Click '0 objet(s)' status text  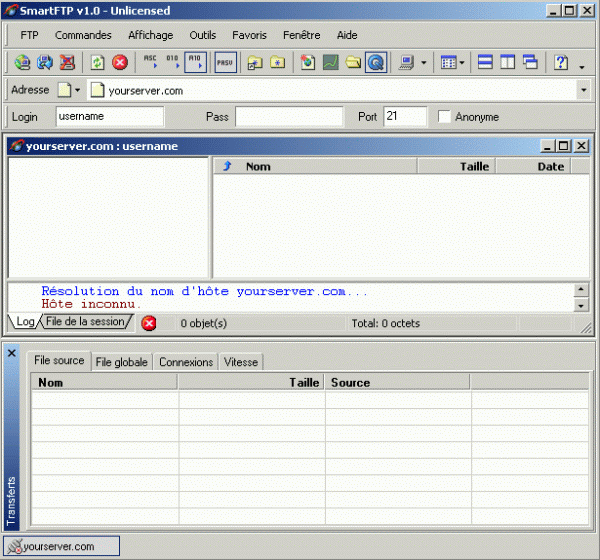click(x=204, y=323)
